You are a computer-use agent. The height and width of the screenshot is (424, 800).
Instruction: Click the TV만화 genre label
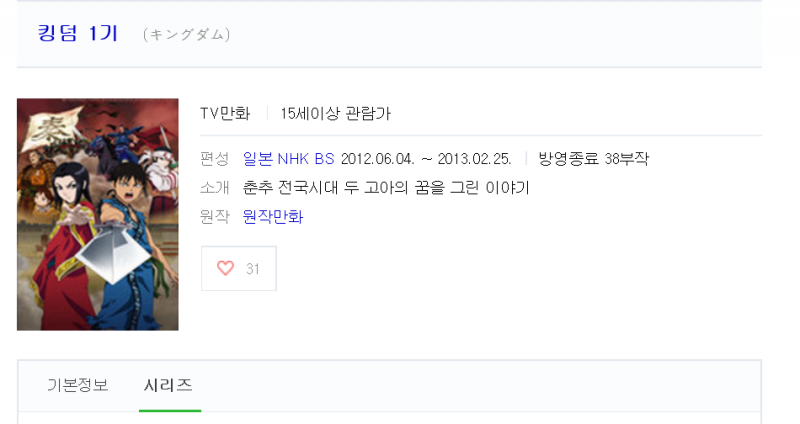pyautogui.click(x=225, y=114)
